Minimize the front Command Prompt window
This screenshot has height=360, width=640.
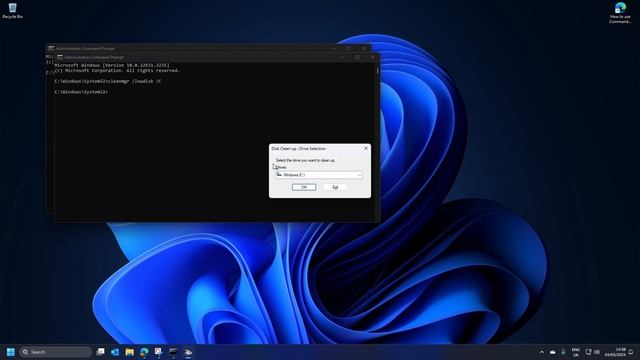tap(342, 57)
